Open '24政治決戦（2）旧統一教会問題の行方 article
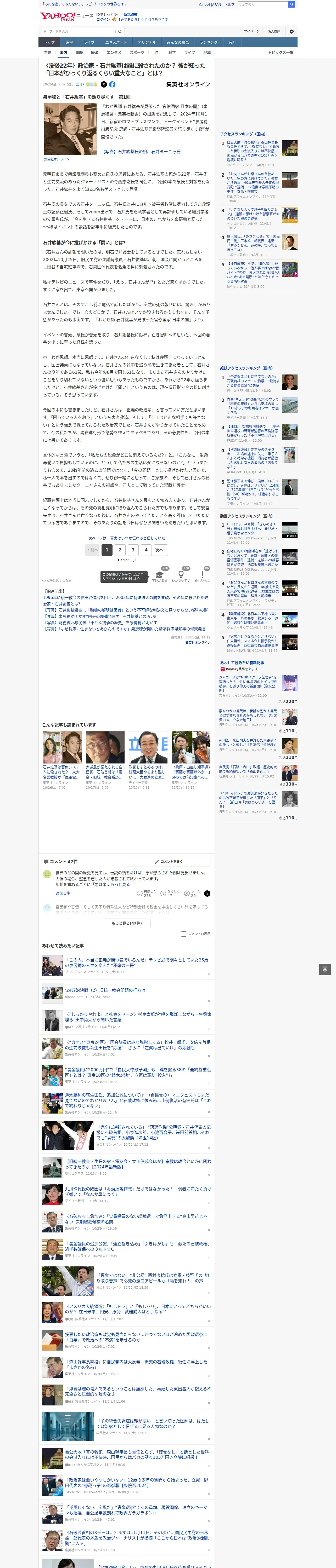The width and height of the screenshot is (336, 1568). tap(105, 990)
